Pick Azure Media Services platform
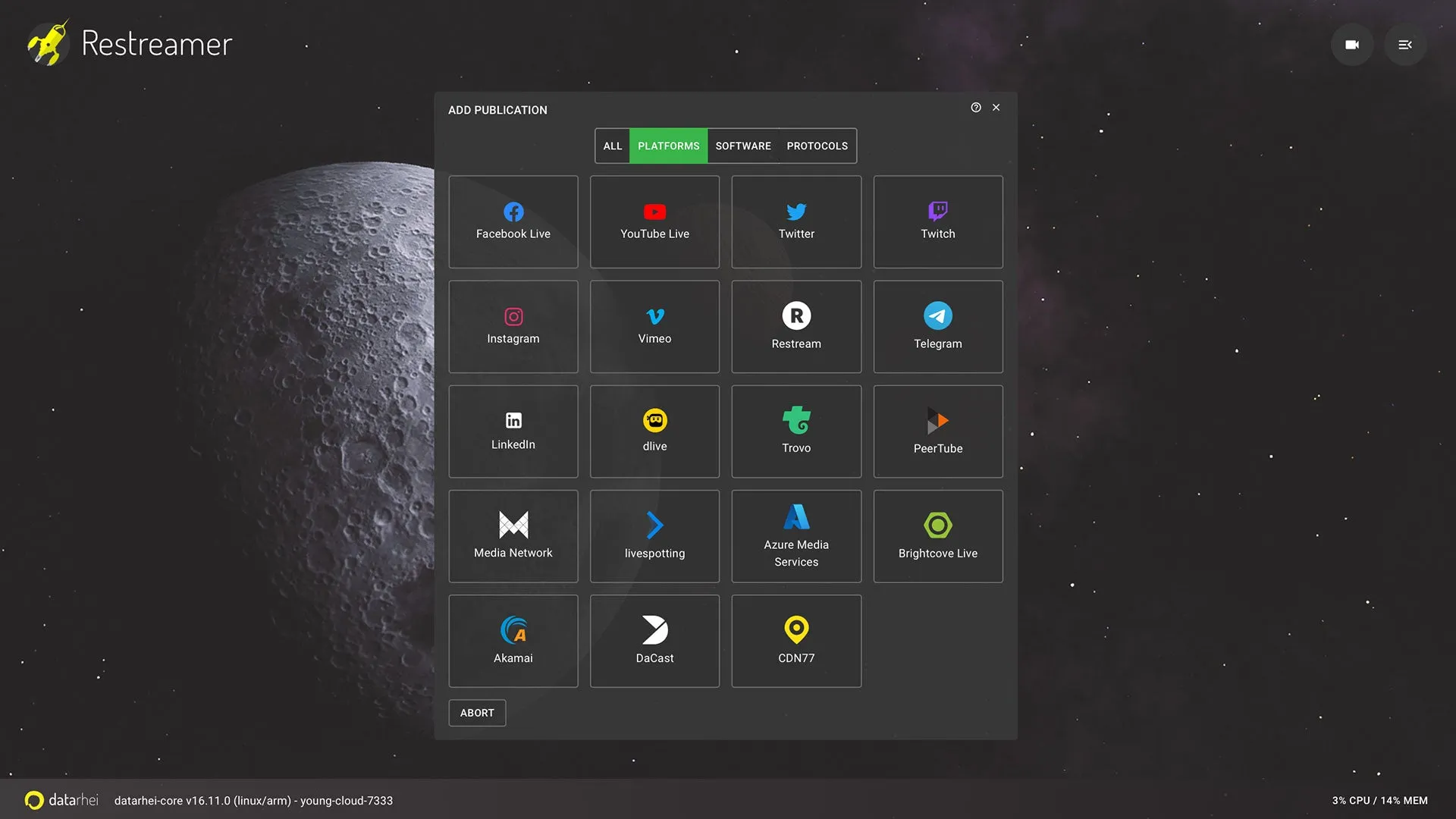Viewport: 1456px width, 819px height. click(x=796, y=536)
